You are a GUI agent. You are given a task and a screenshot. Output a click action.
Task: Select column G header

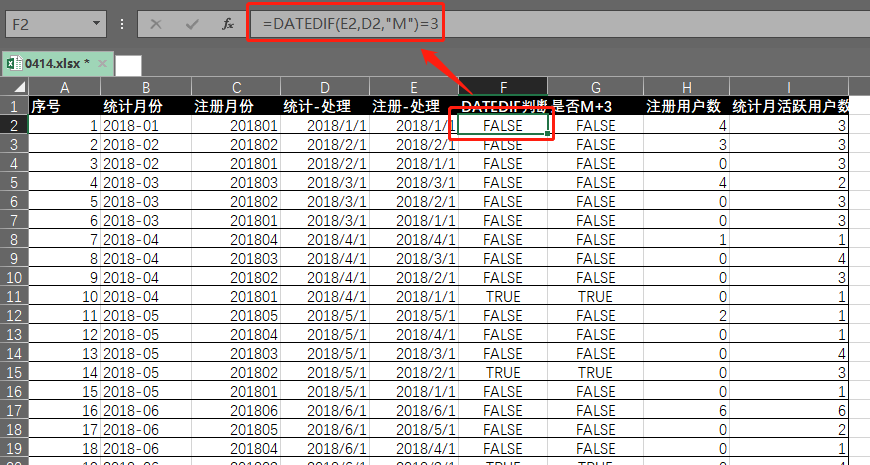point(595,87)
